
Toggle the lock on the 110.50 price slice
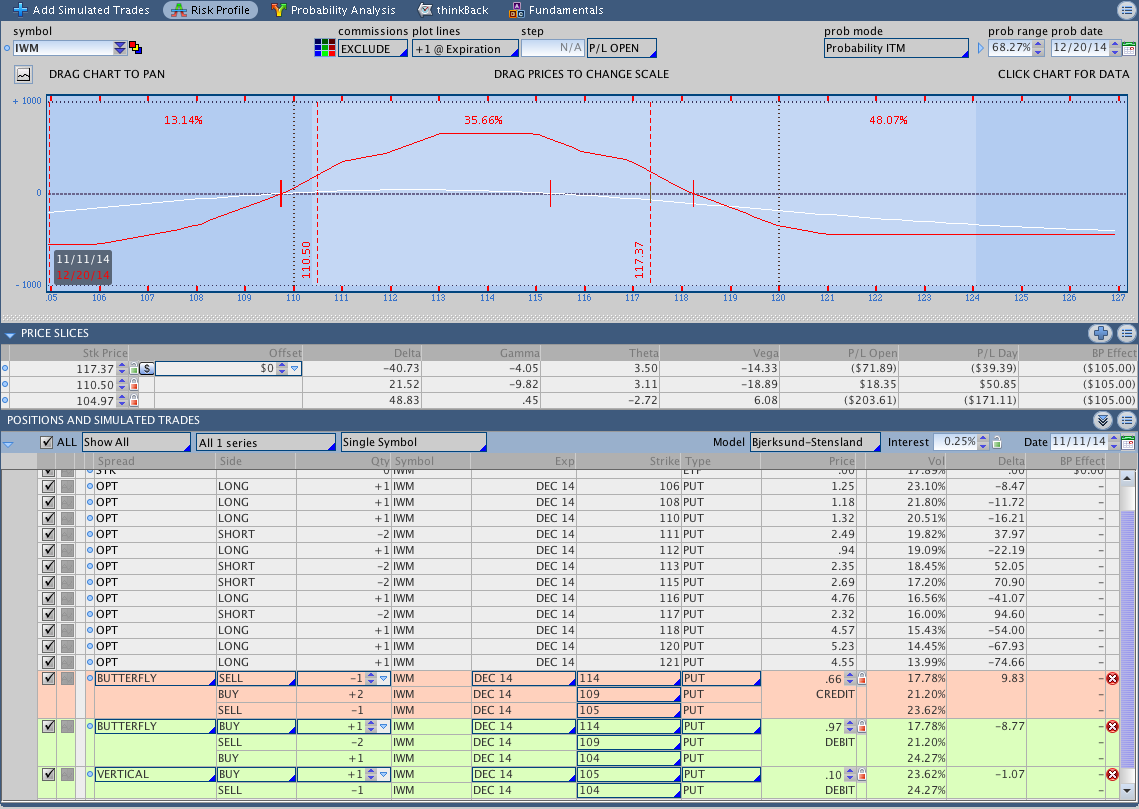[x=134, y=385]
